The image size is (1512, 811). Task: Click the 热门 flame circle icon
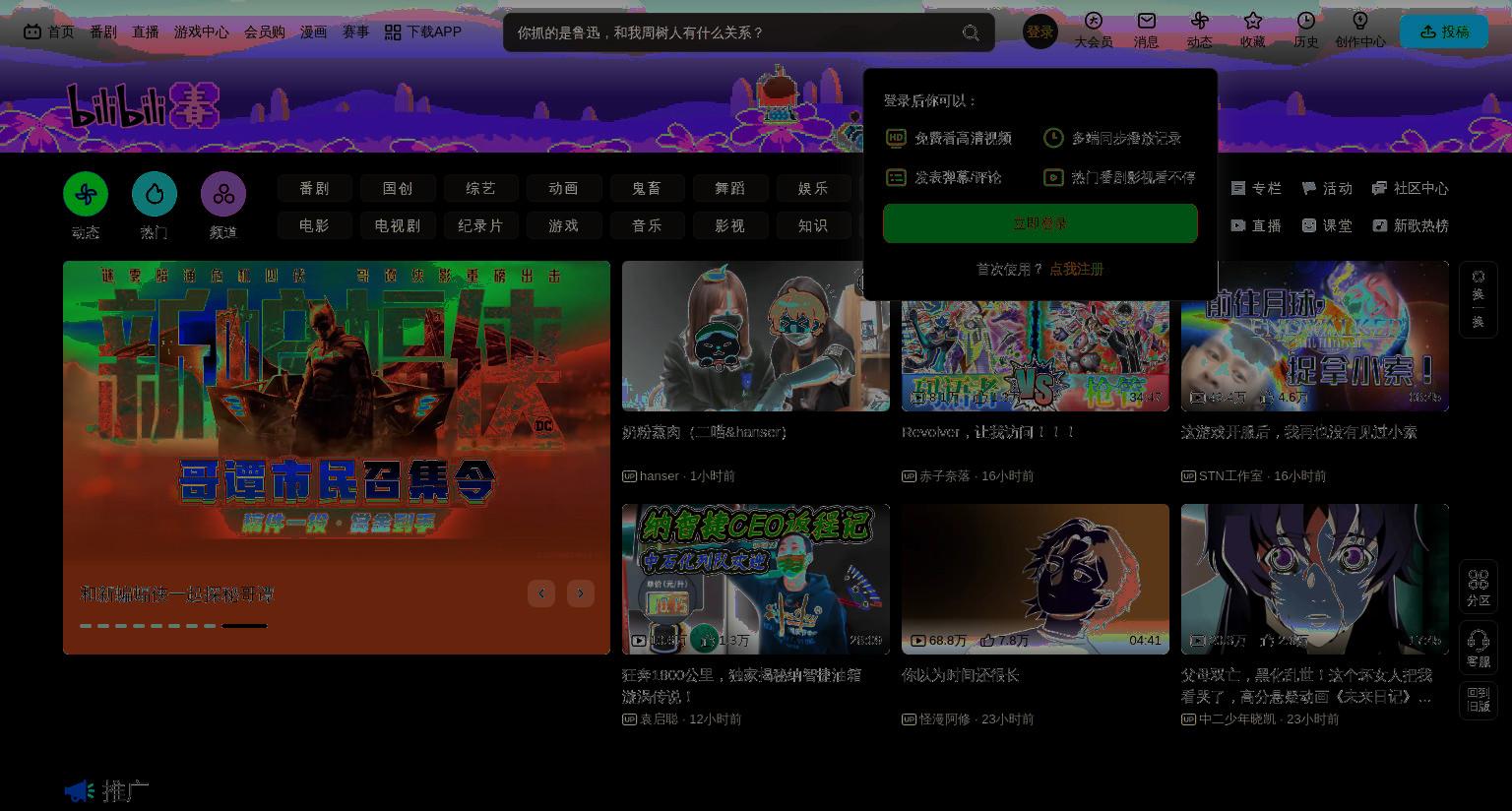click(155, 194)
